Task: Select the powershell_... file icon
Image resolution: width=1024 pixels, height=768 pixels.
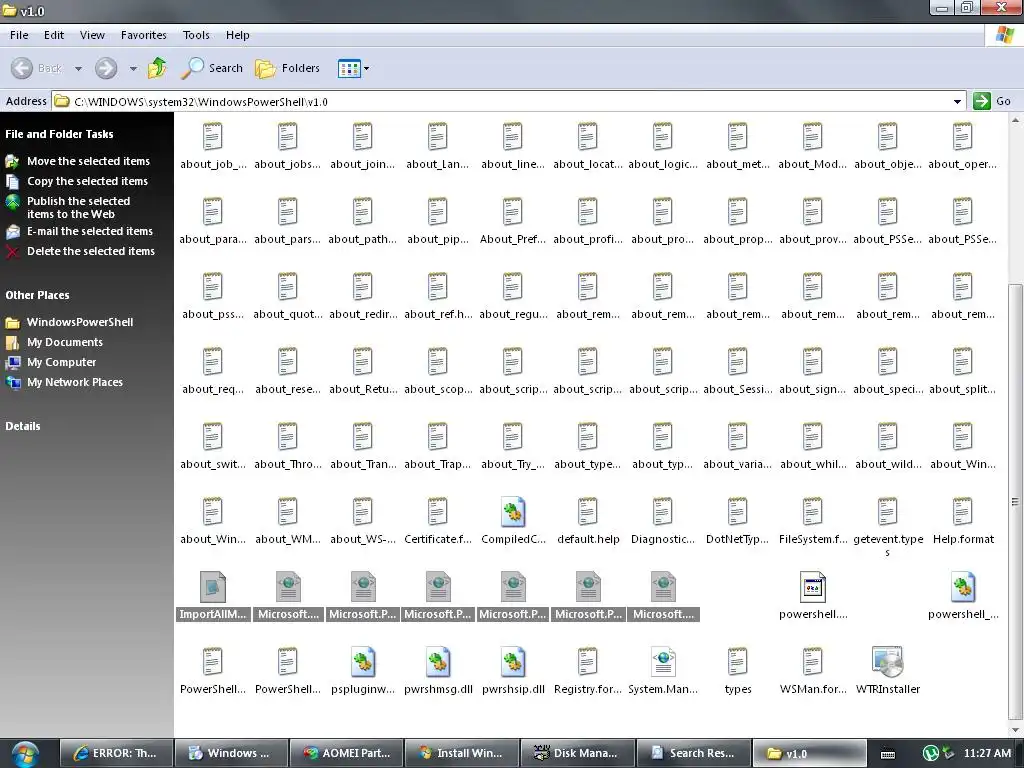Action: (963, 587)
